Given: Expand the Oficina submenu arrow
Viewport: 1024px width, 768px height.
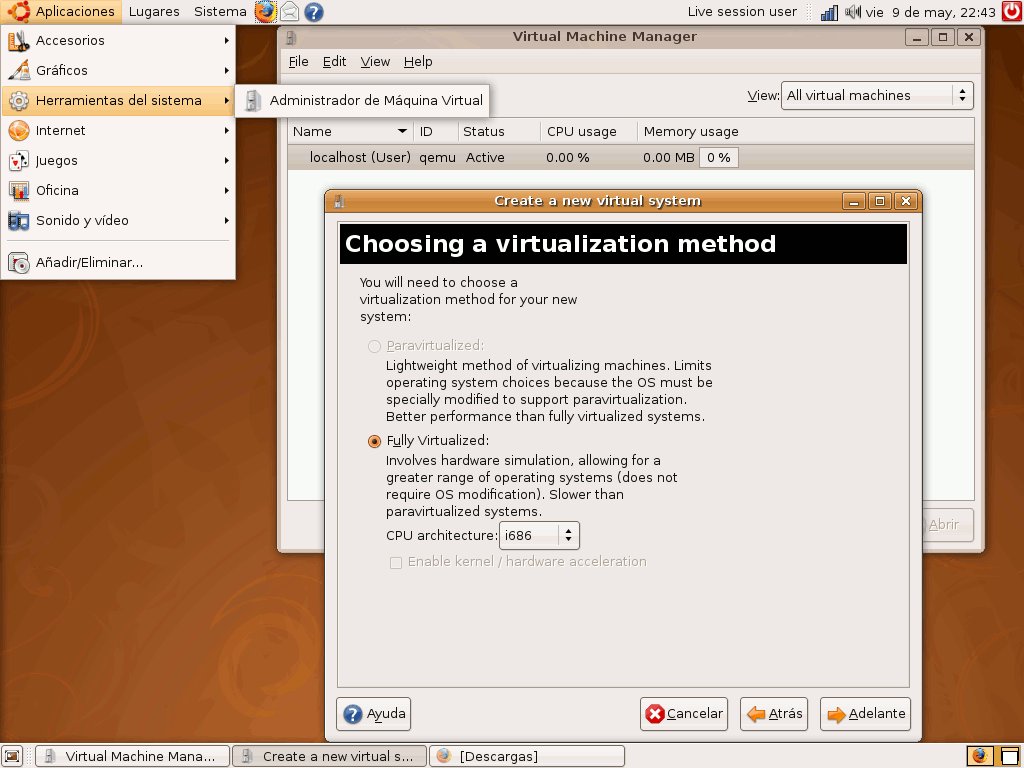Looking at the screenshot, I should pos(226,191).
